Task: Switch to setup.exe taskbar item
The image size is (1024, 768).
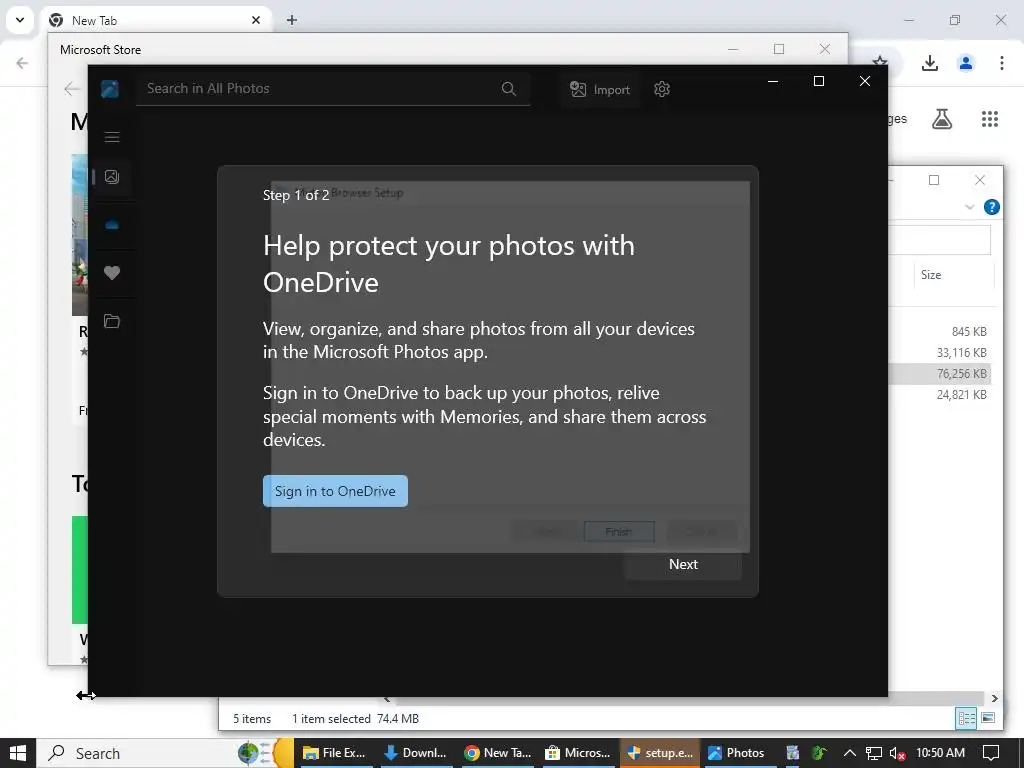Action: tap(659, 753)
